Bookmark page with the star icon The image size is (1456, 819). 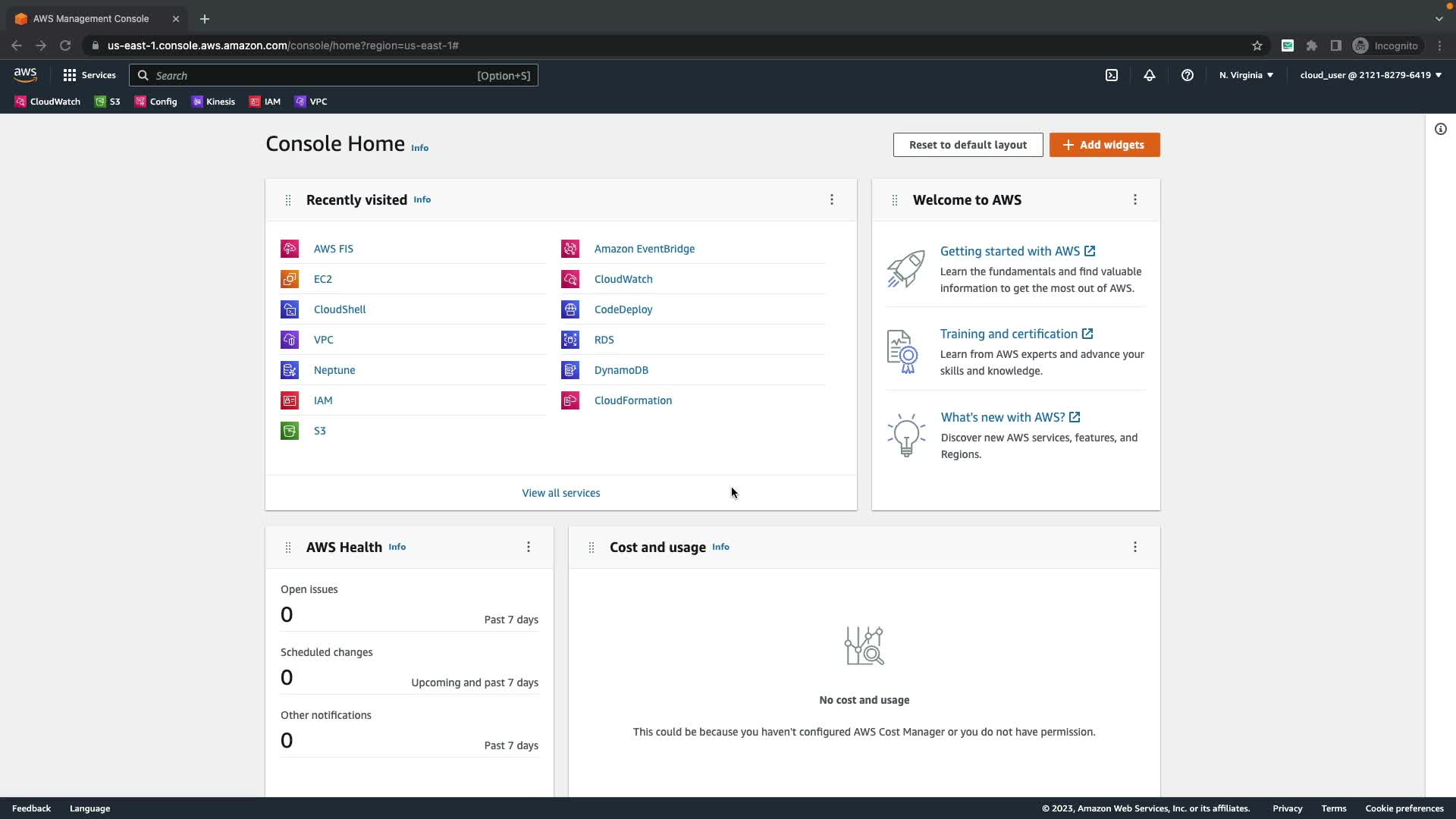point(1257,45)
